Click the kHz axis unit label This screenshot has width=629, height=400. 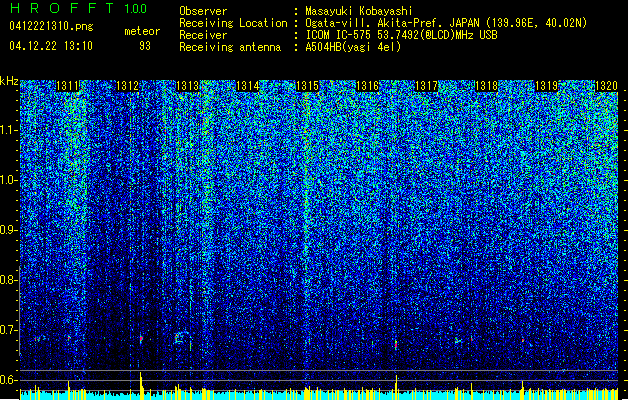tap(9, 81)
